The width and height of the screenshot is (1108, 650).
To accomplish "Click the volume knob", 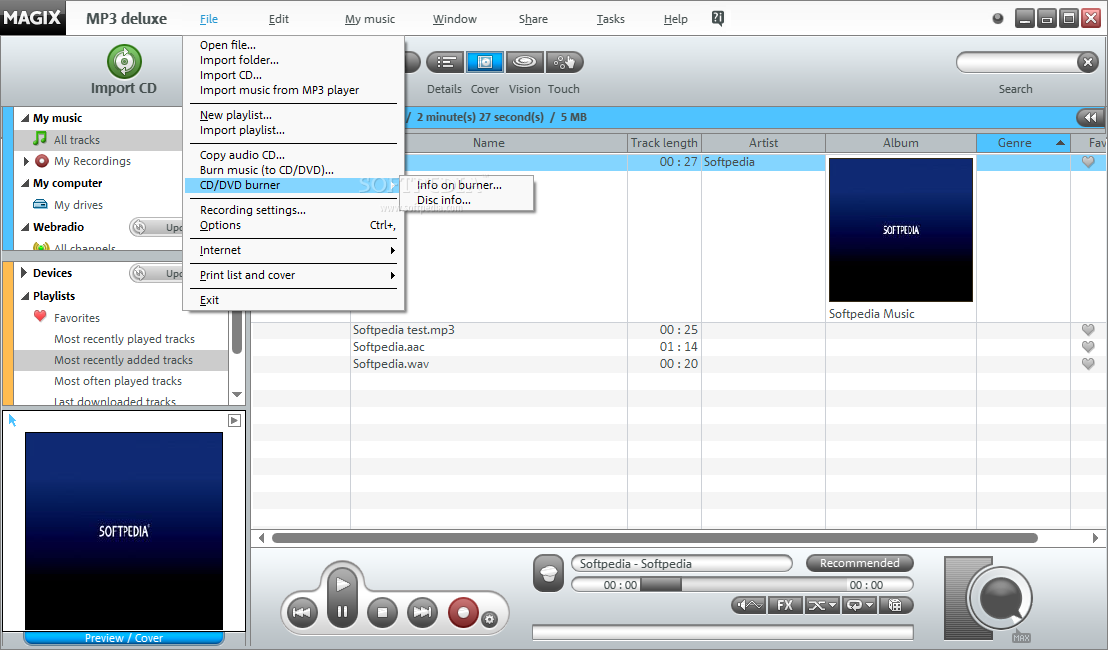I will [1001, 598].
